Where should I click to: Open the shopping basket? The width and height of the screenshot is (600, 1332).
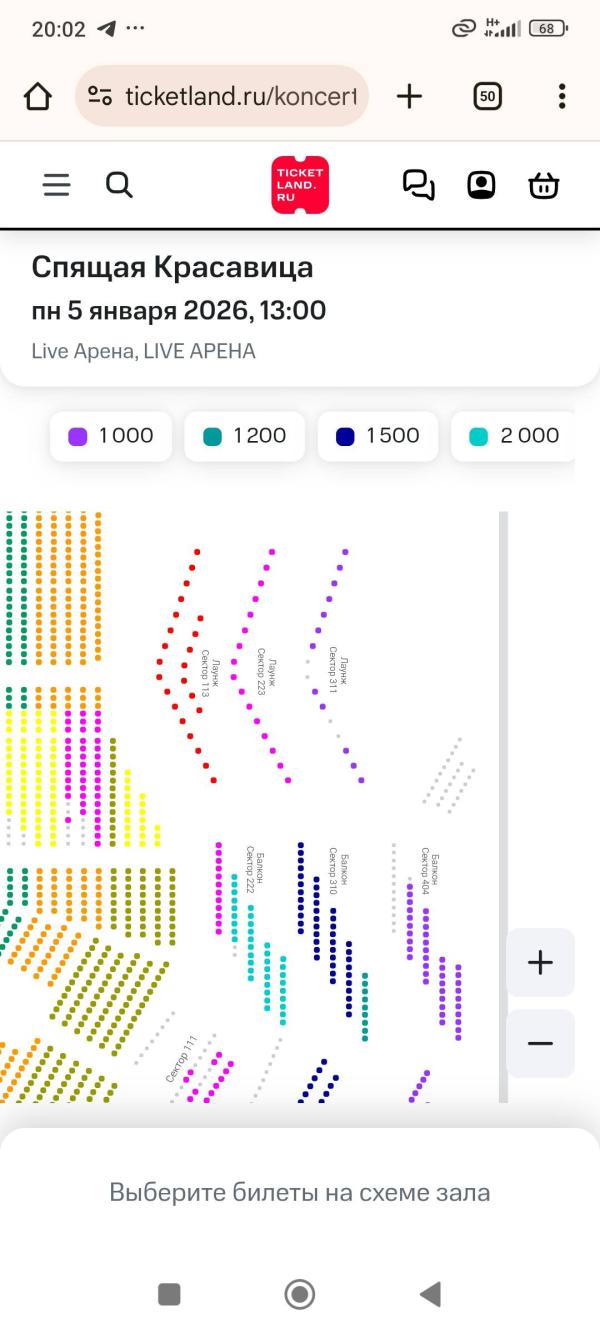(543, 185)
